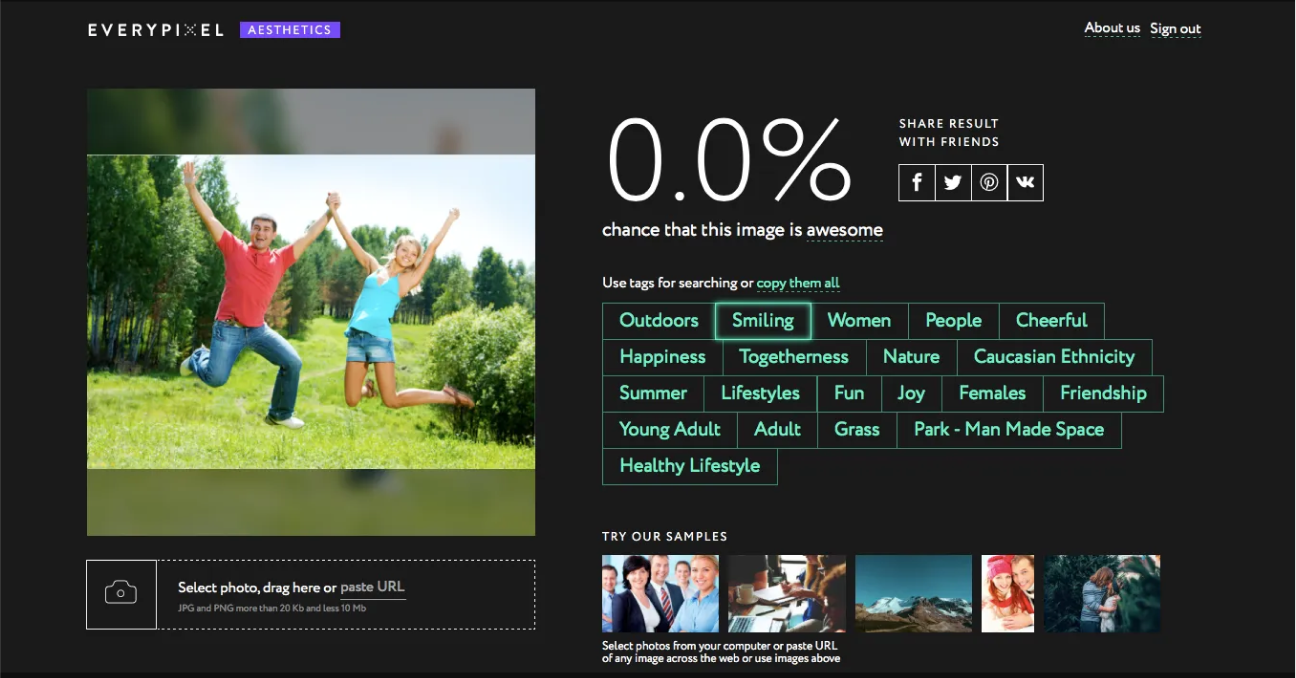Click the 'Select photo, drag here' dropzone
This screenshot has width=1296, height=678.
[311, 594]
